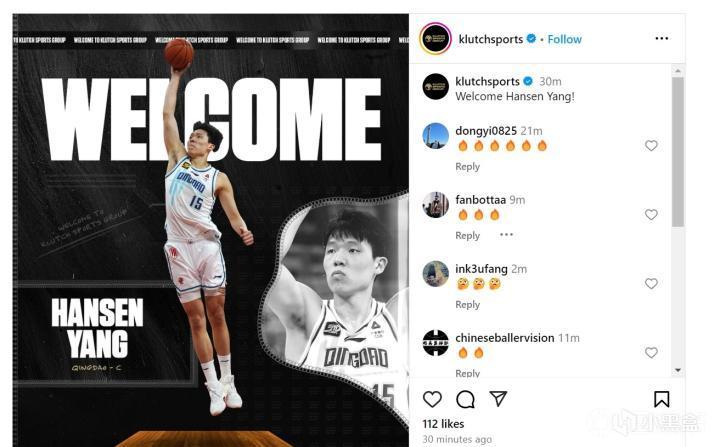Click the Hansen Yang welcome post image
The height and width of the screenshot is (447, 720).
tap(211, 230)
